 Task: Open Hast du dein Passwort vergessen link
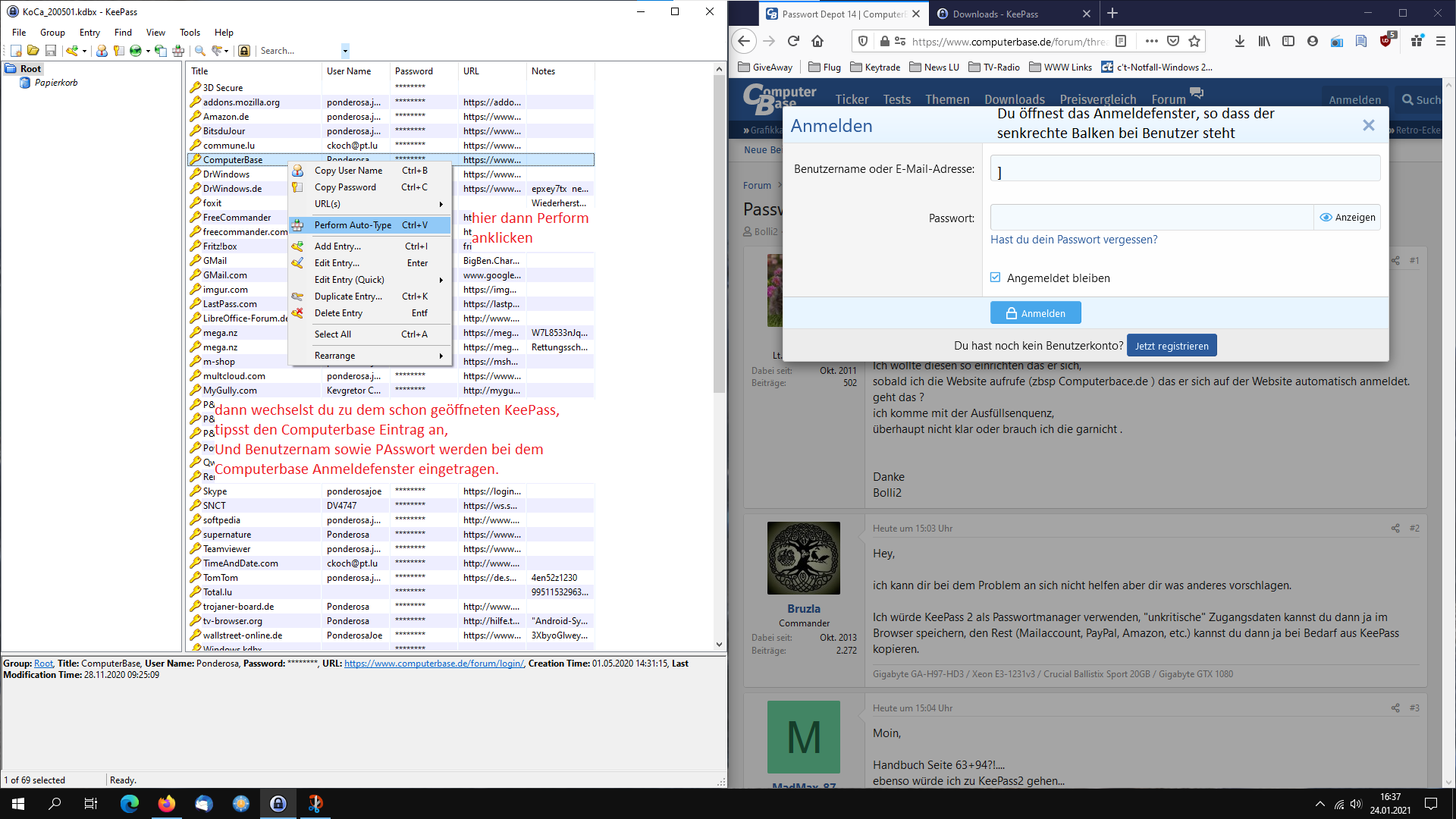[x=1073, y=240]
